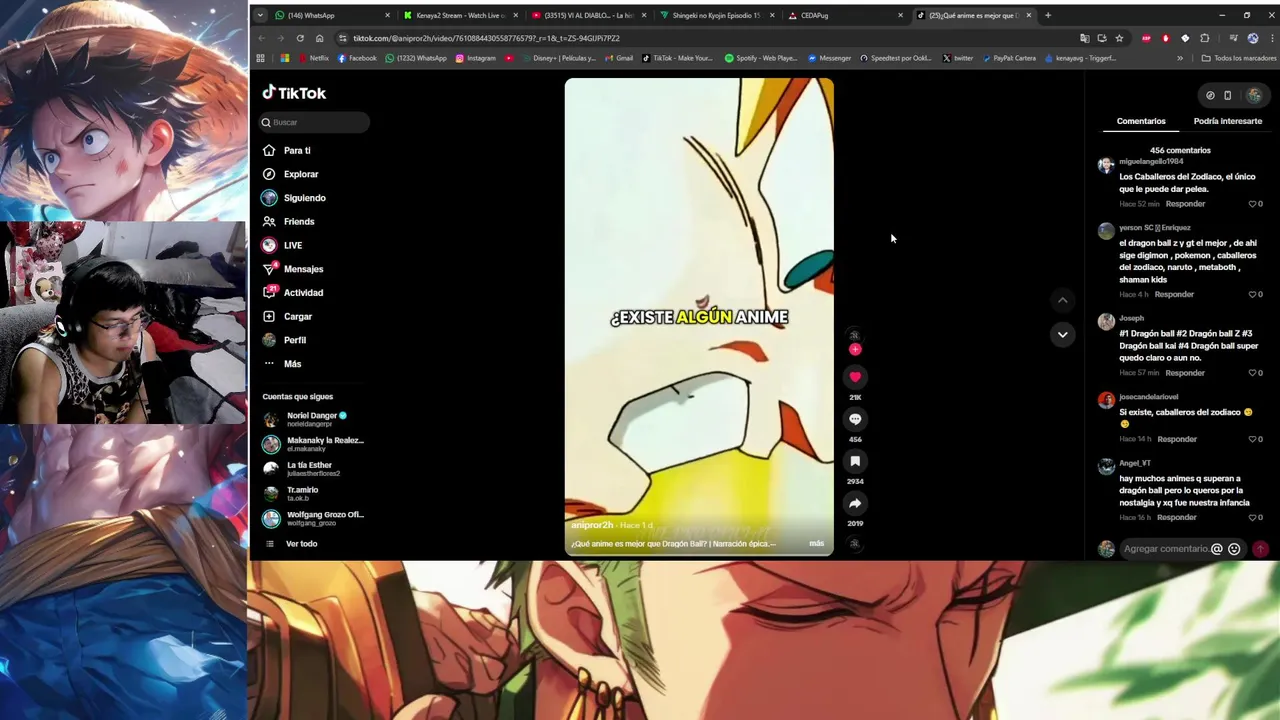
Task: Reload the page in browser
Action: click(x=300, y=38)
